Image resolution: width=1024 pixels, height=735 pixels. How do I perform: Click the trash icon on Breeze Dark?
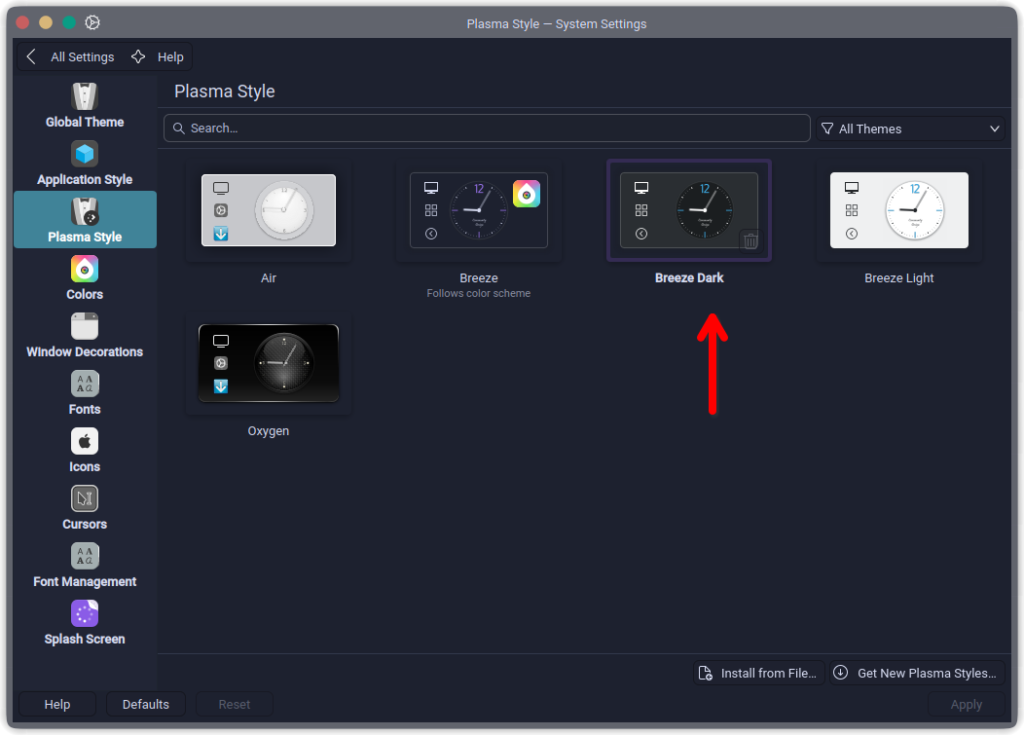[750, 240]
